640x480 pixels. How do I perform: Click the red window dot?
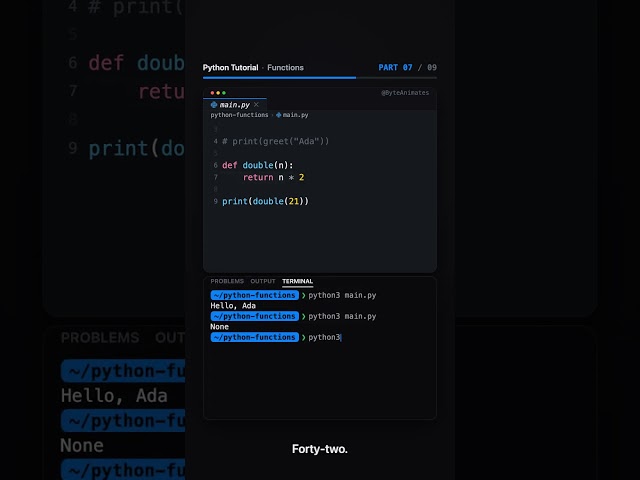pyautogui.click(x=212, y=93)
